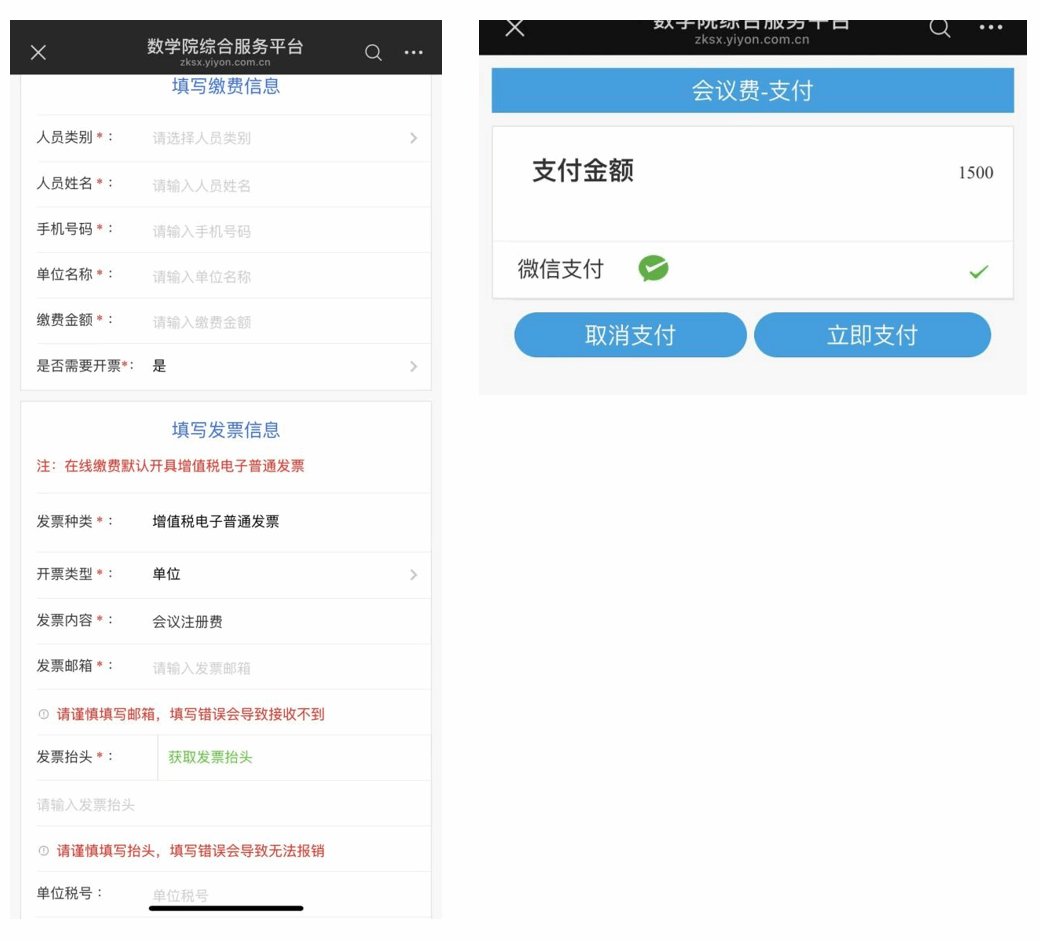This screenshot has height=940, width=1040.
Task: Select the green checkmark for WeChat Pay
Action: point(978,271)
